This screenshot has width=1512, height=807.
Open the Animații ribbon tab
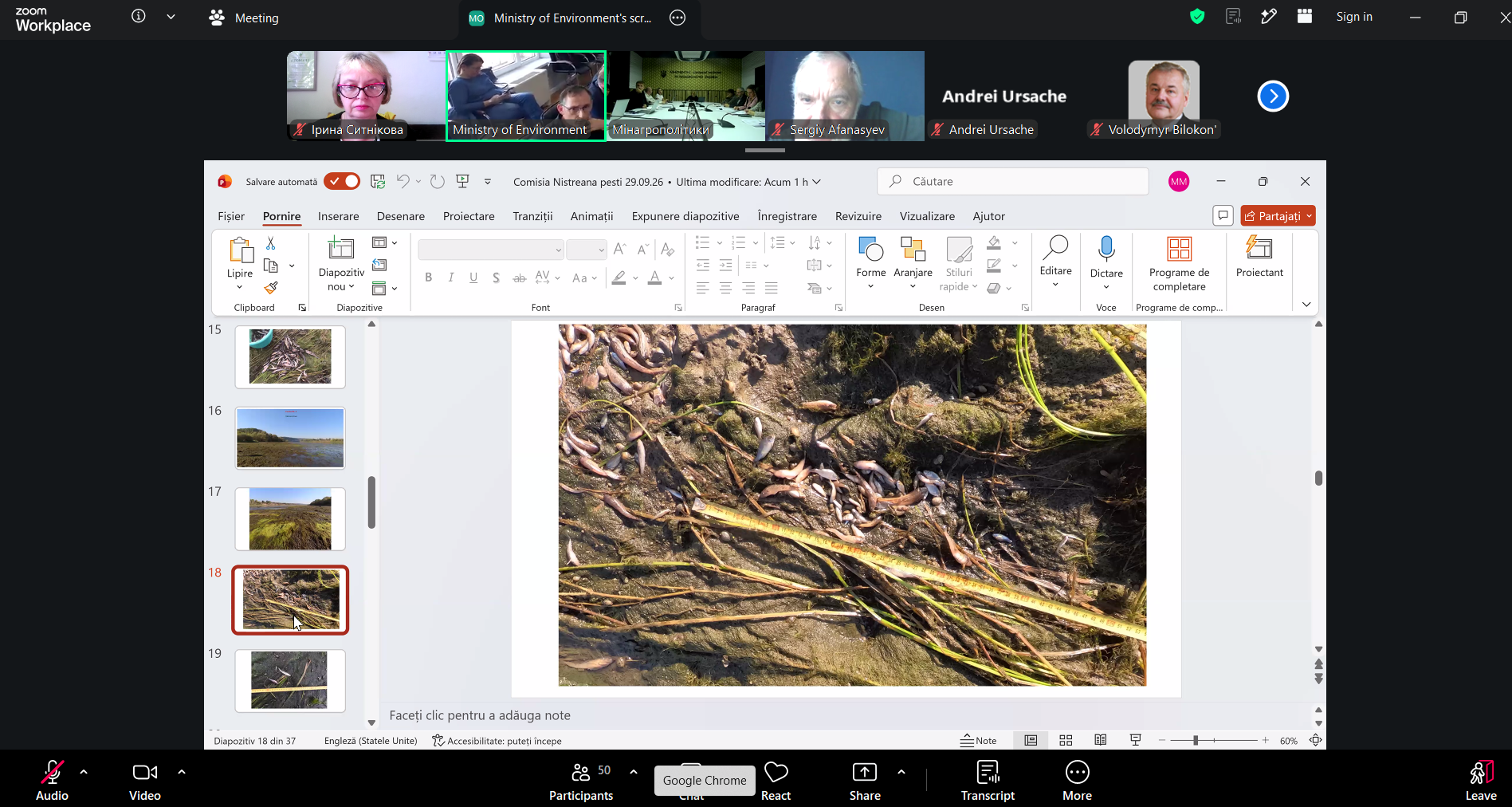click(x=591, y=216)
